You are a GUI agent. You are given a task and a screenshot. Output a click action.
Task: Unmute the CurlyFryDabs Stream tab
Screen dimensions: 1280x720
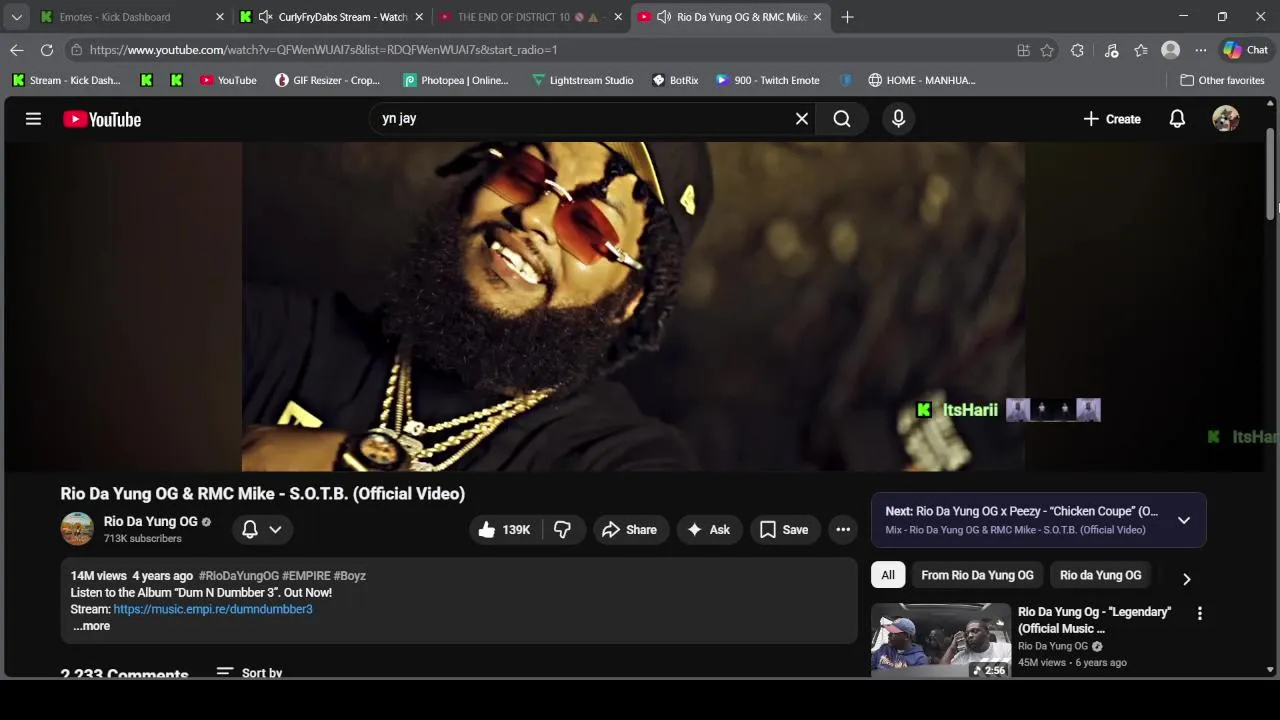pos(265,17)
